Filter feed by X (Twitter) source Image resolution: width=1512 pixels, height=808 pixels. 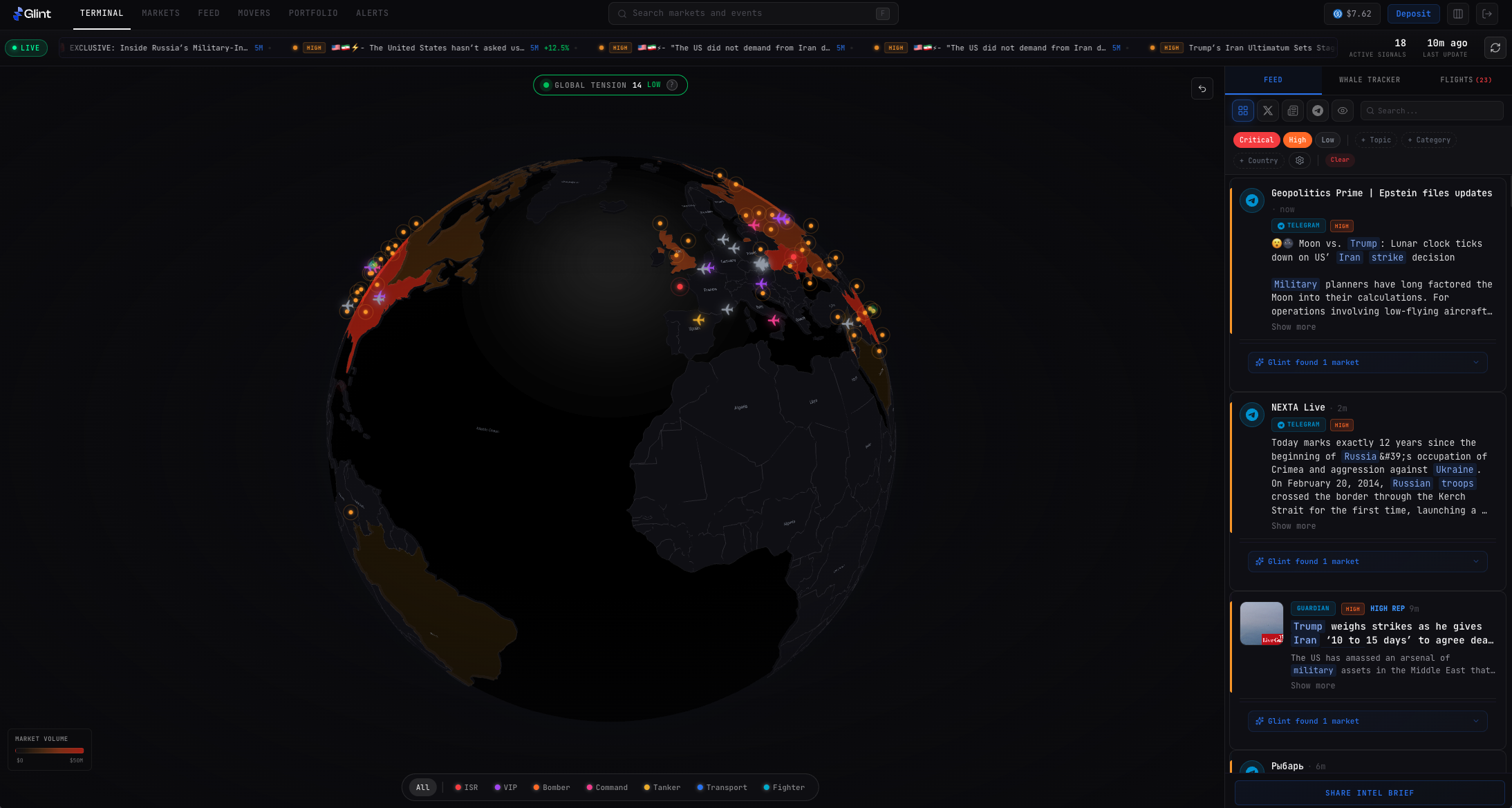tap(1267, 111)
